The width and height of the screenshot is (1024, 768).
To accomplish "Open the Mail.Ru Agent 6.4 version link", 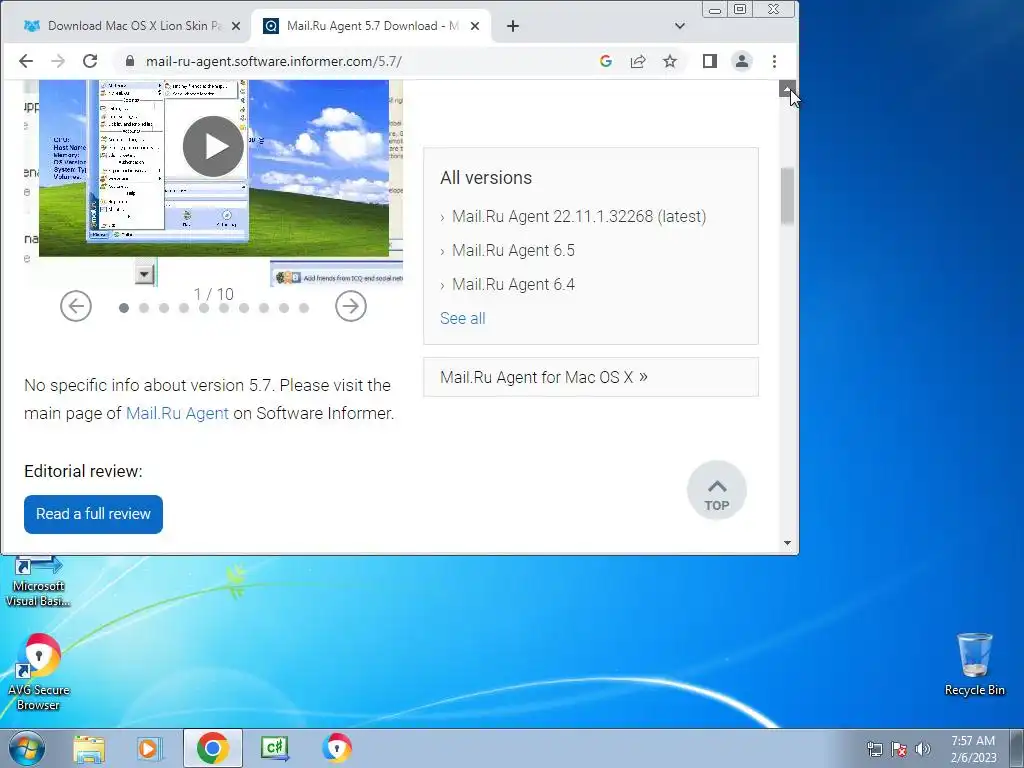I will pos(513,285).
